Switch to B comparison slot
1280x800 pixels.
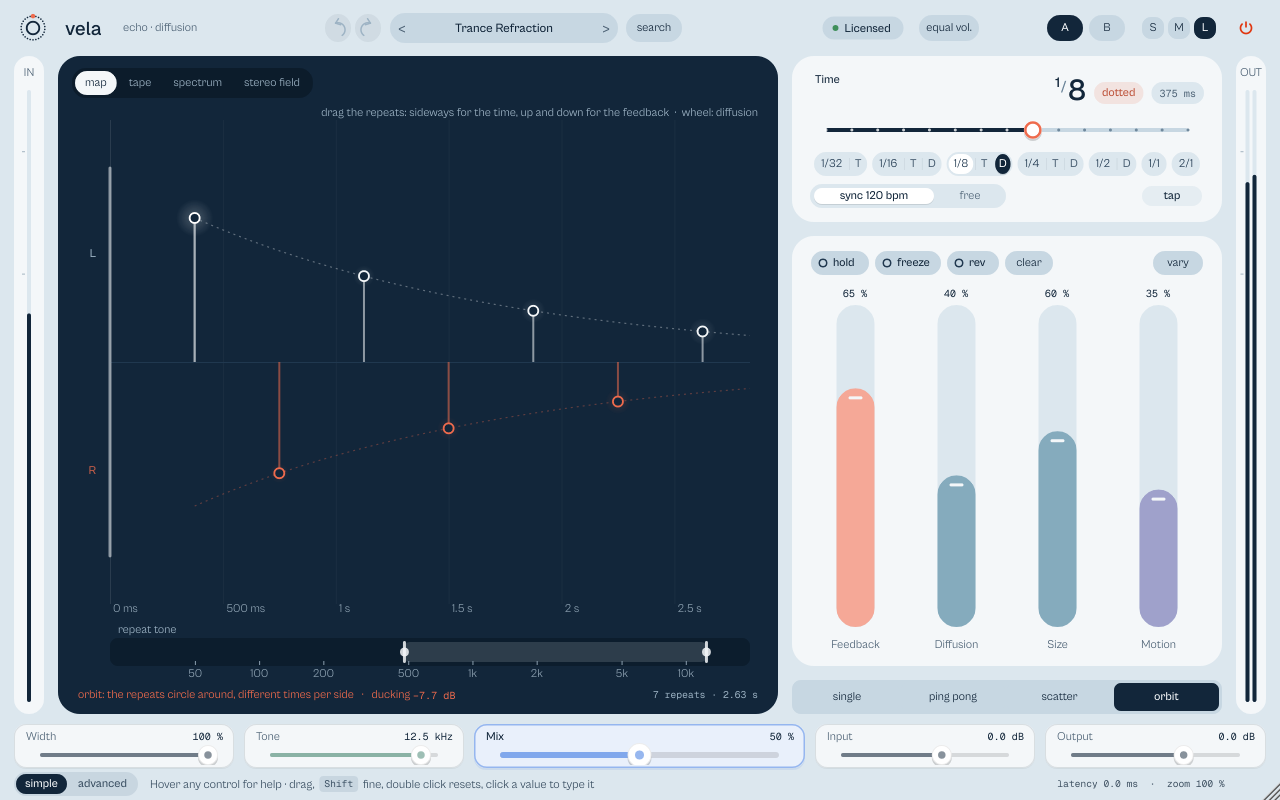coord(1107,28)
